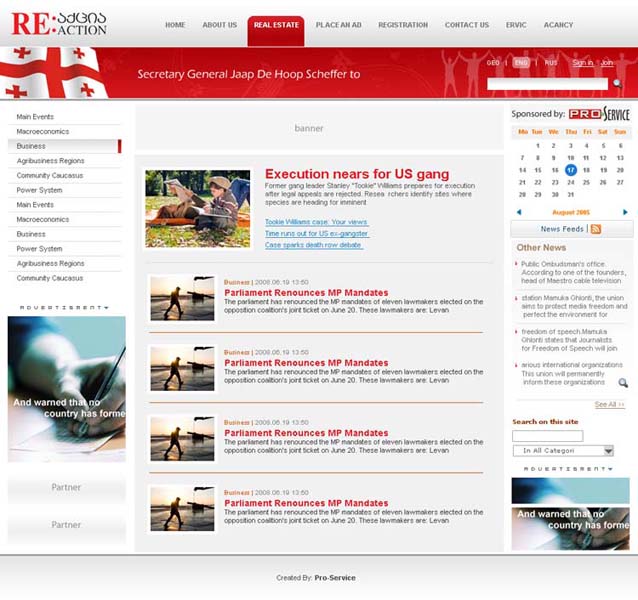Open the Pro Service sponsor logo
Viewport: 638px width, 600px height.
coord(599,114)
